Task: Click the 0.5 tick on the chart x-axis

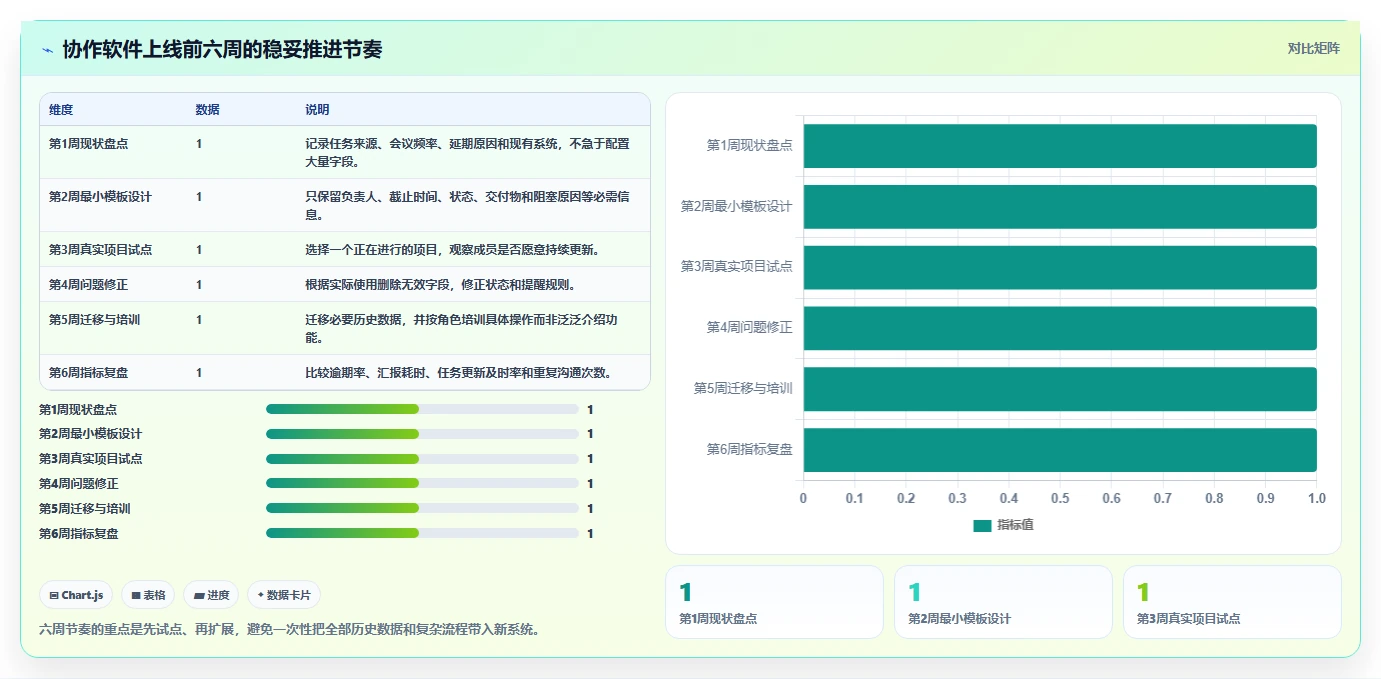Action: coord(1060,498)
